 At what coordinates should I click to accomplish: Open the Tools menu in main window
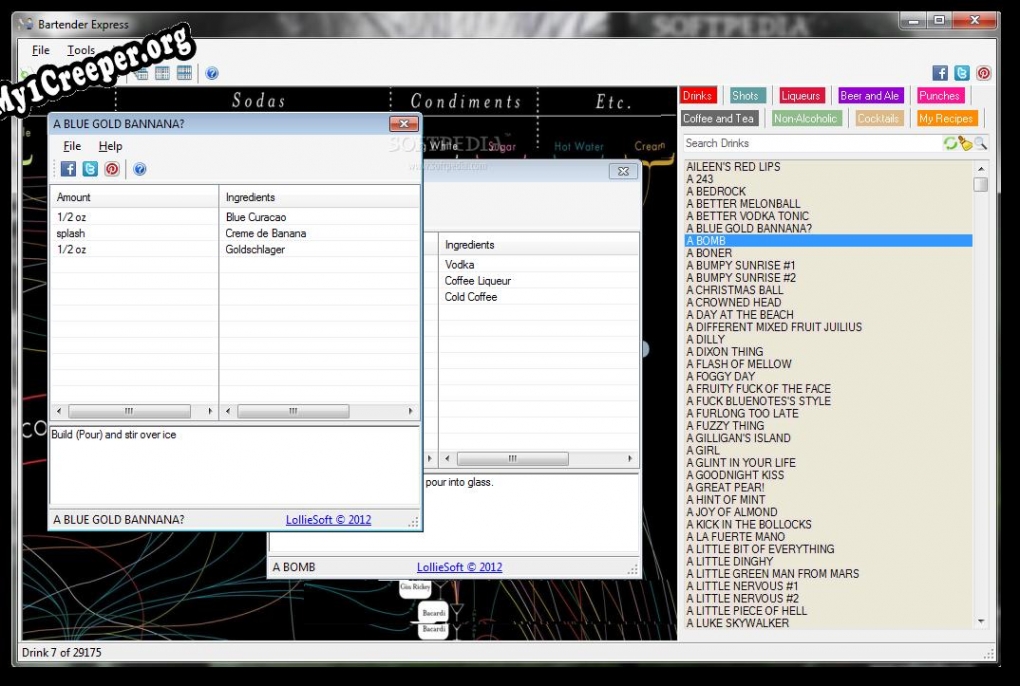tap(81, 50)
